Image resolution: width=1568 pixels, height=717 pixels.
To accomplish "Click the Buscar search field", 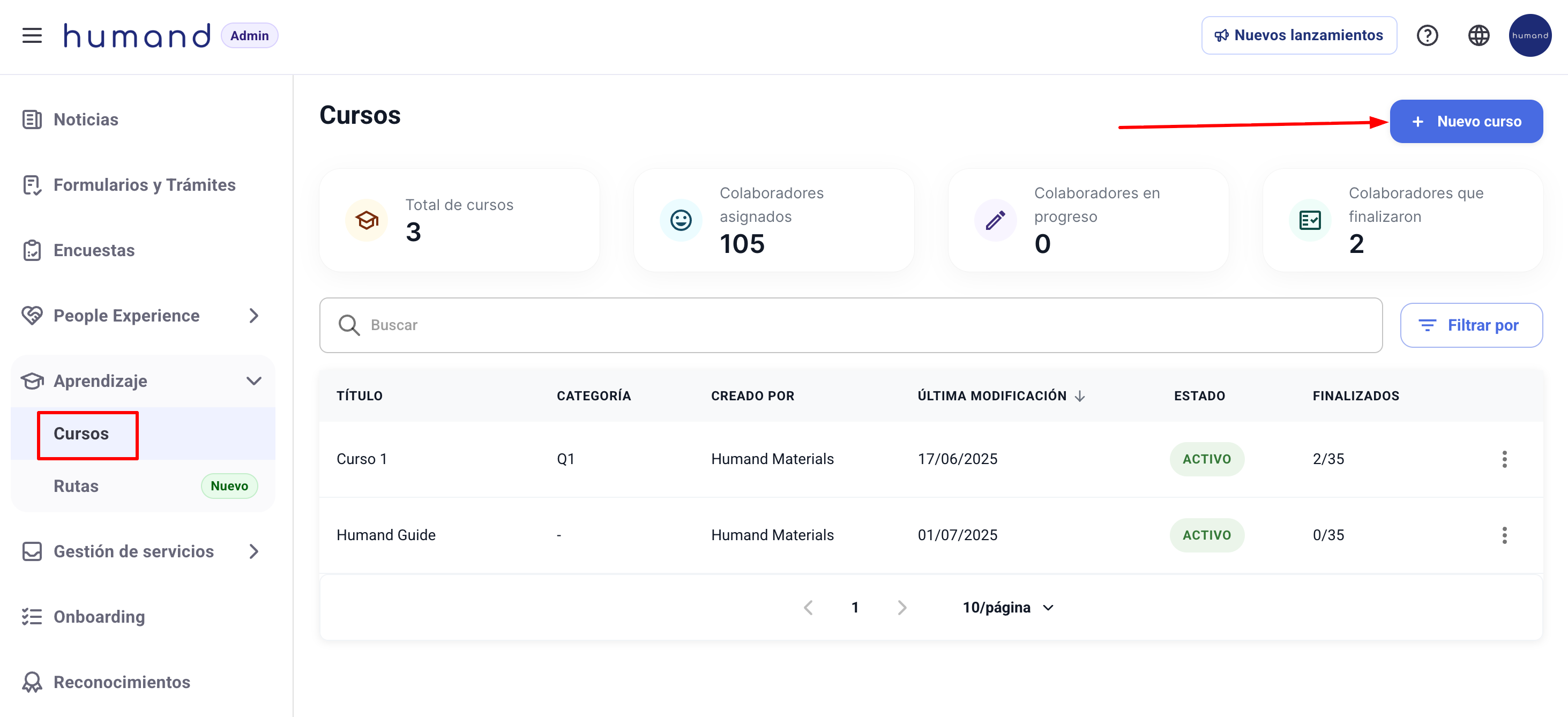I will tap(851, 325).
